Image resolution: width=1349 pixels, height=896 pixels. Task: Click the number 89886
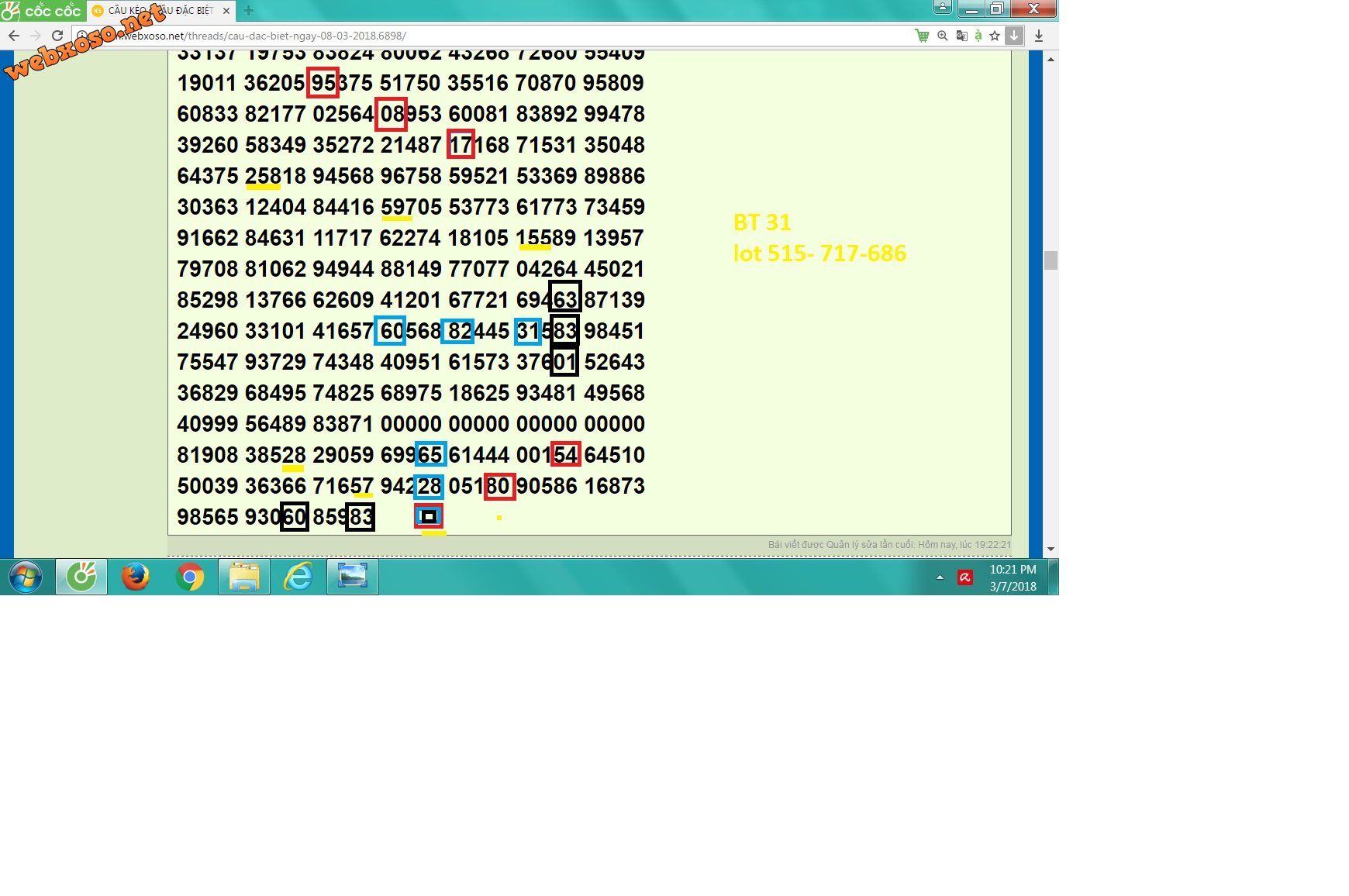(x=614, y=176)
